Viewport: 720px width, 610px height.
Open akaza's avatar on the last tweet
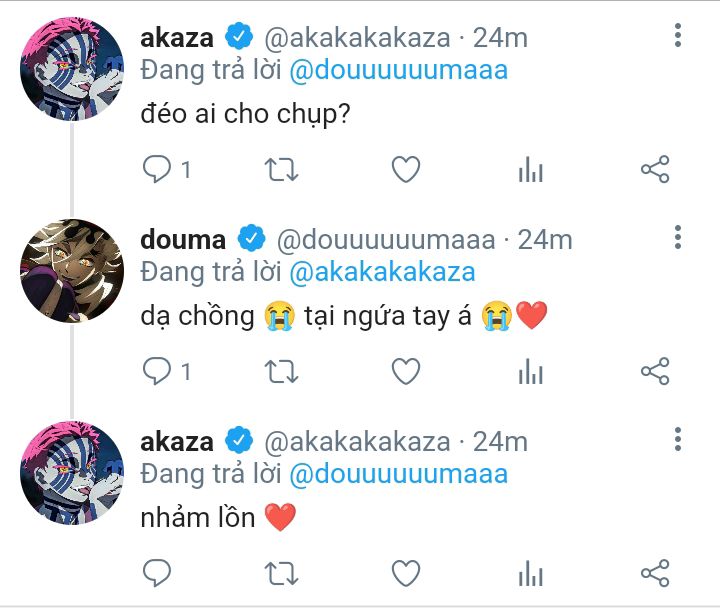pyautogui.click(x=72, y=473)
